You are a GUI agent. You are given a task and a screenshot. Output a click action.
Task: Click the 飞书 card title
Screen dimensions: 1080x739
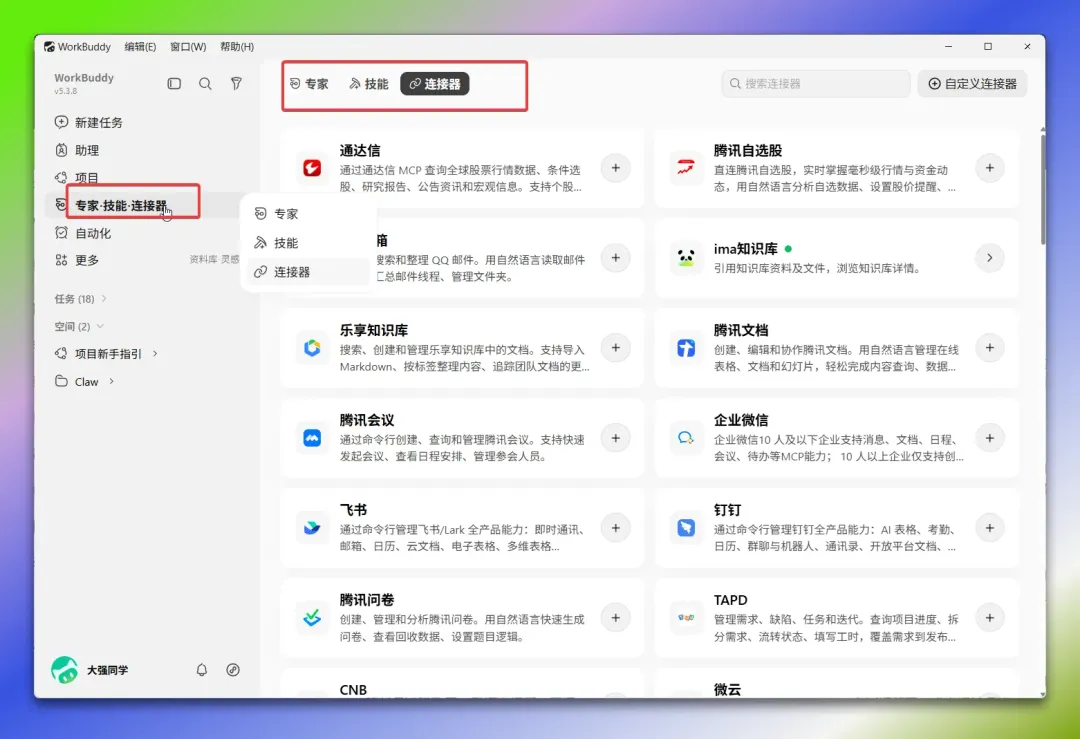pyautogui.click(x=353, y=510)
